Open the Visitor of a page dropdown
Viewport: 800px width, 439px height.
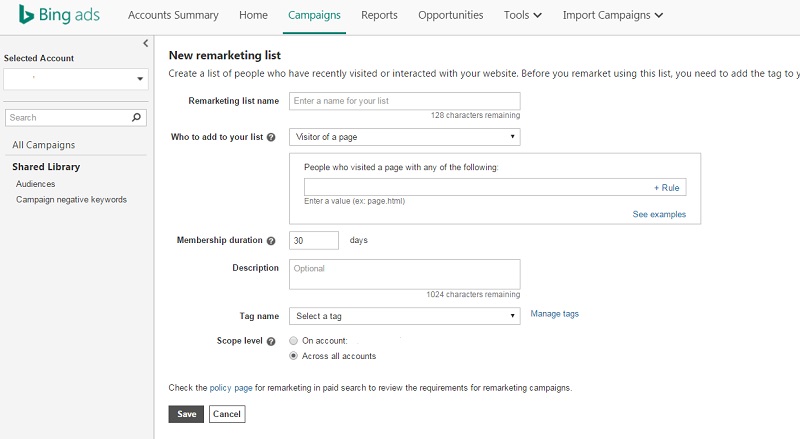405,137
